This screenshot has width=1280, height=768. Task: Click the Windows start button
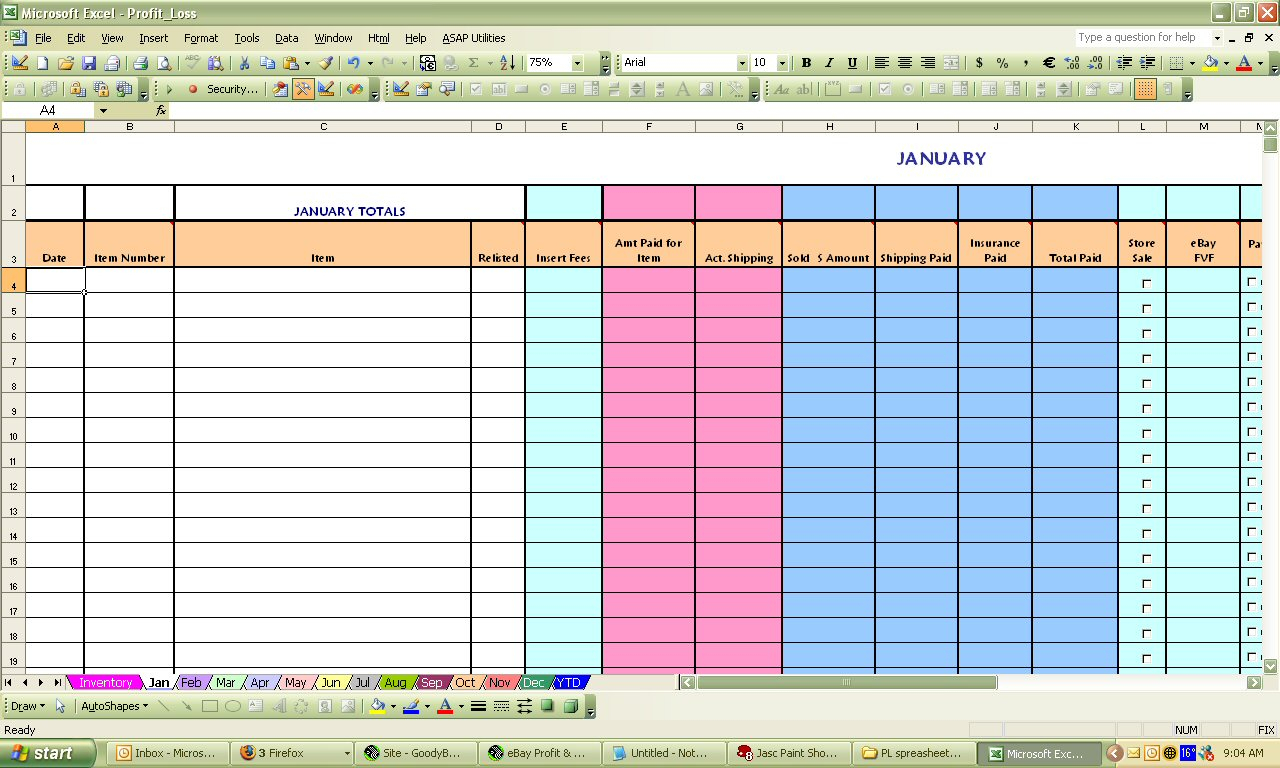click(x=48, y=753)
